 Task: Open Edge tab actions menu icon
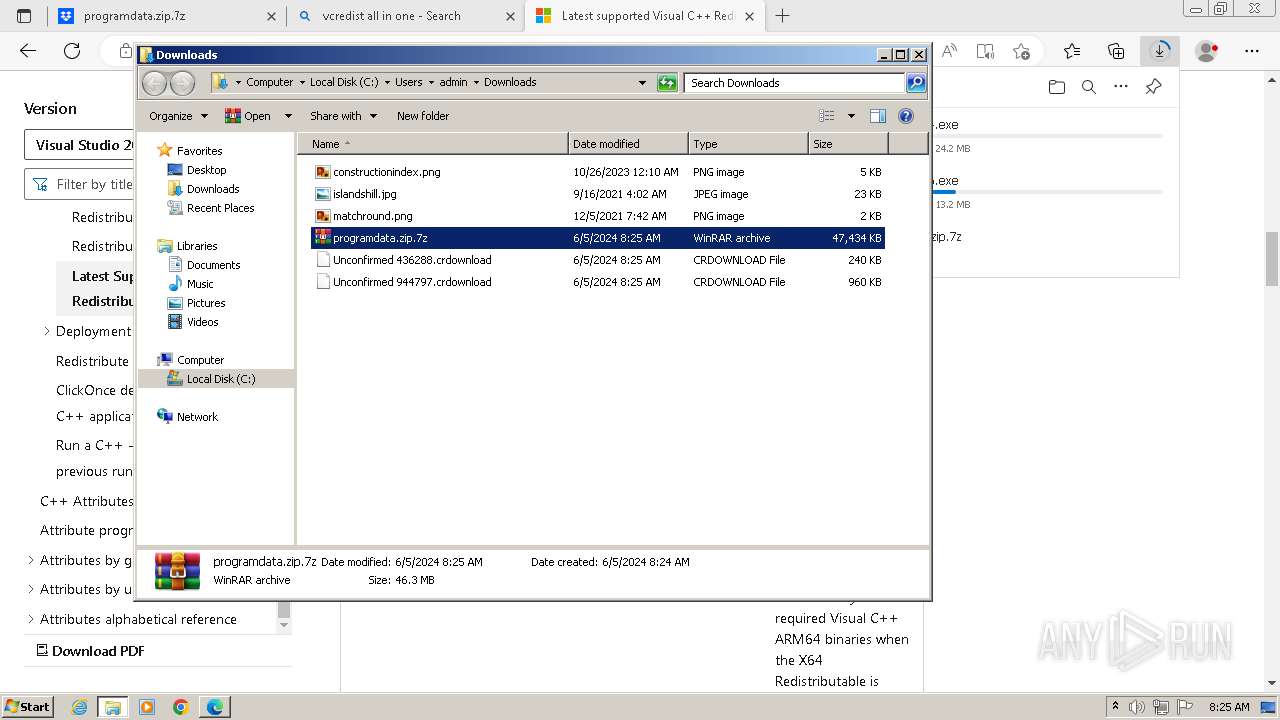click(x=24, y=16)
